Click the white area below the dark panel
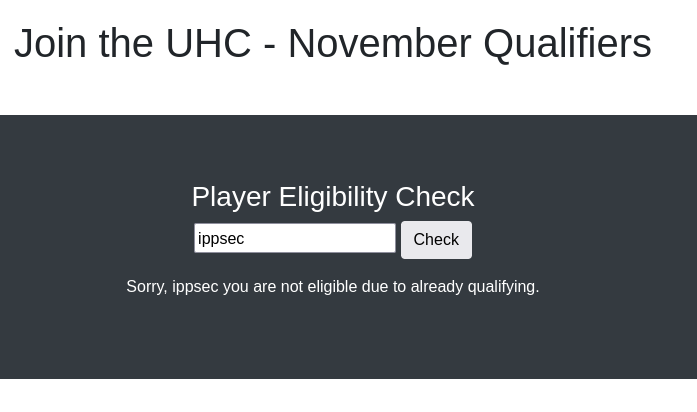 [x=348, y=396]
